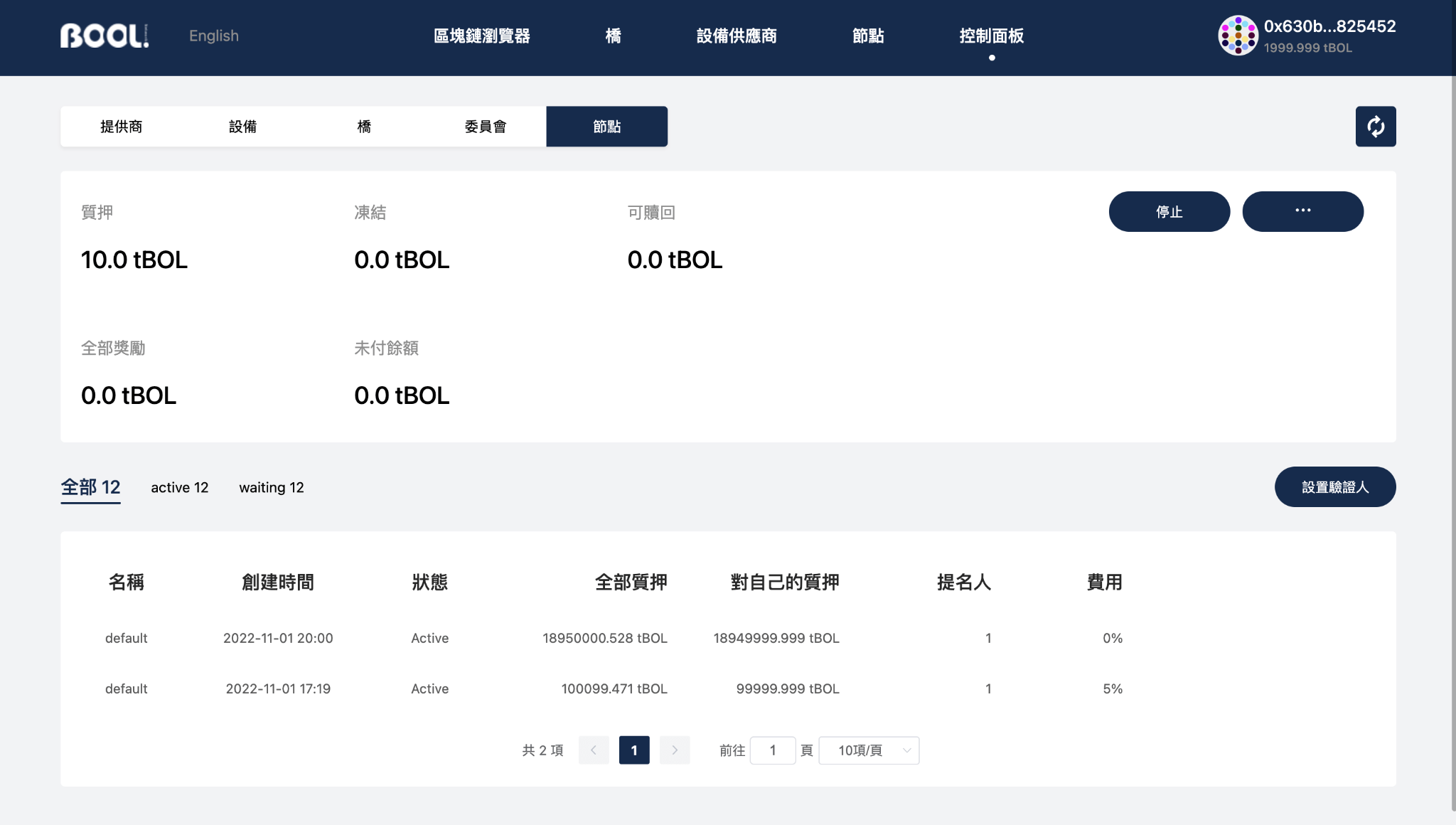Screen dimensions: 1456x825
Task: Click wallet address 0x630b...825452
Action: (x=1329, y=26)
